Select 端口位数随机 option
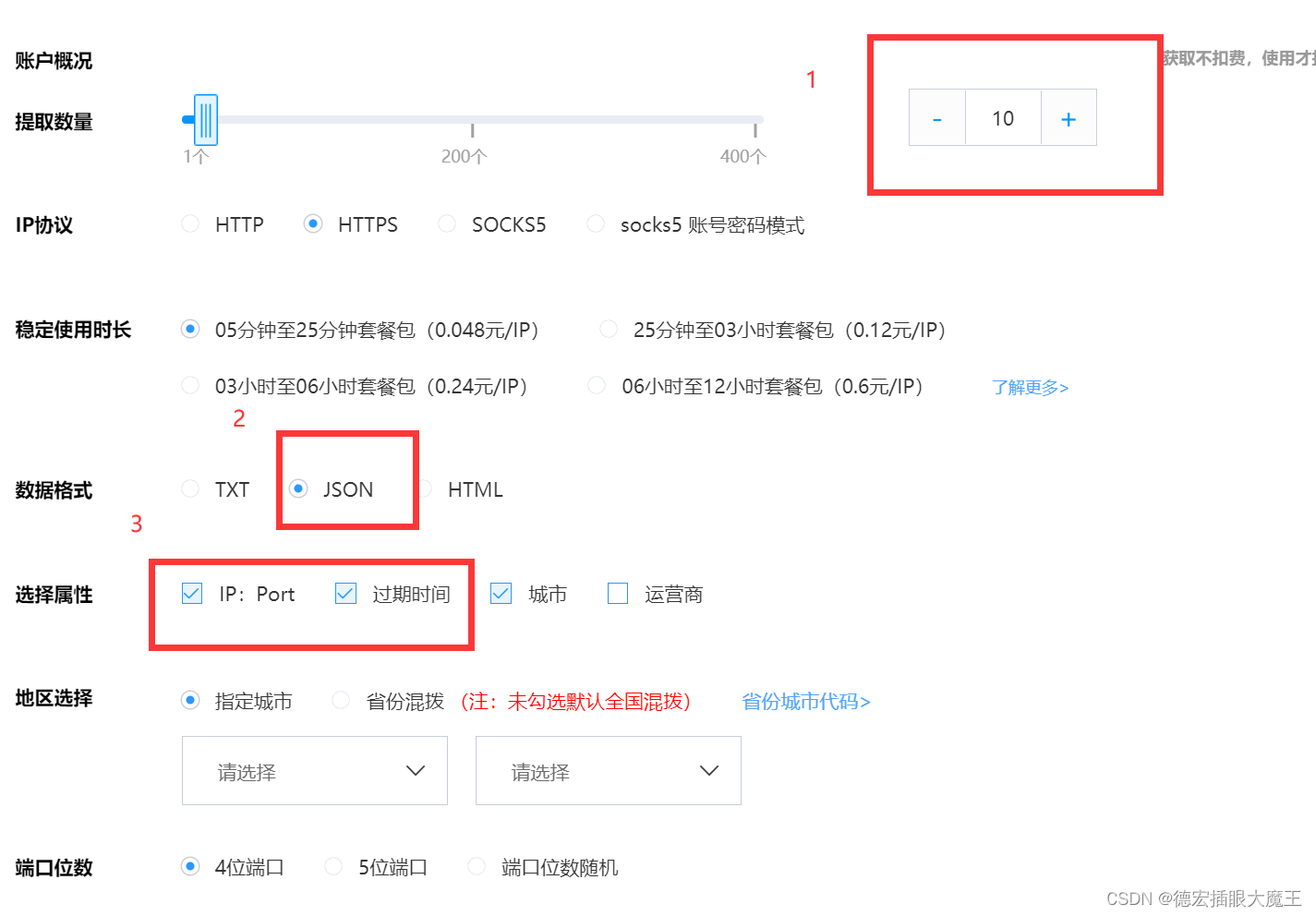 coord(477,866)
